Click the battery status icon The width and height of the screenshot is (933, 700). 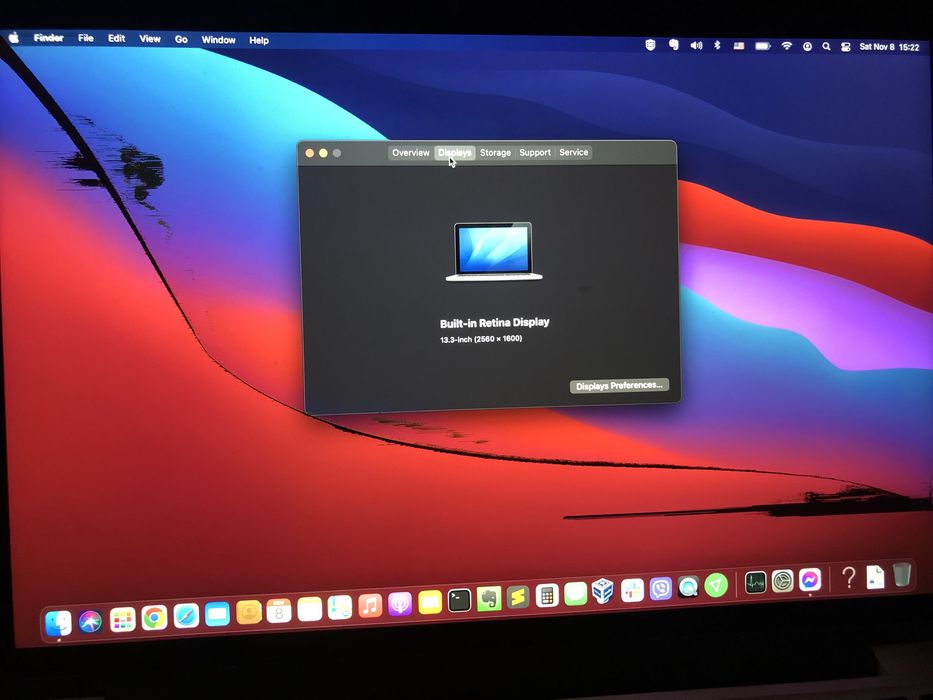(763, 46)
